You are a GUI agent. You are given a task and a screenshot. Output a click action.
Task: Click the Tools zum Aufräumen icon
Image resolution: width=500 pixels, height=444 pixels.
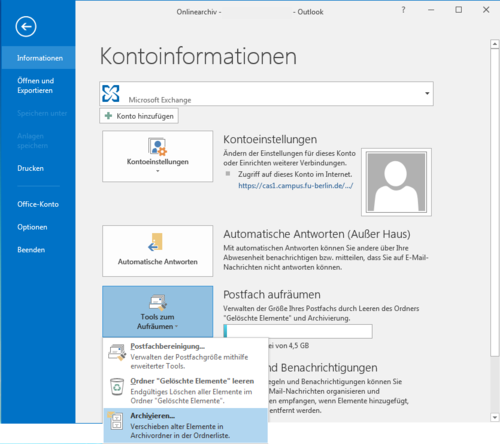(x=158, y=302)
